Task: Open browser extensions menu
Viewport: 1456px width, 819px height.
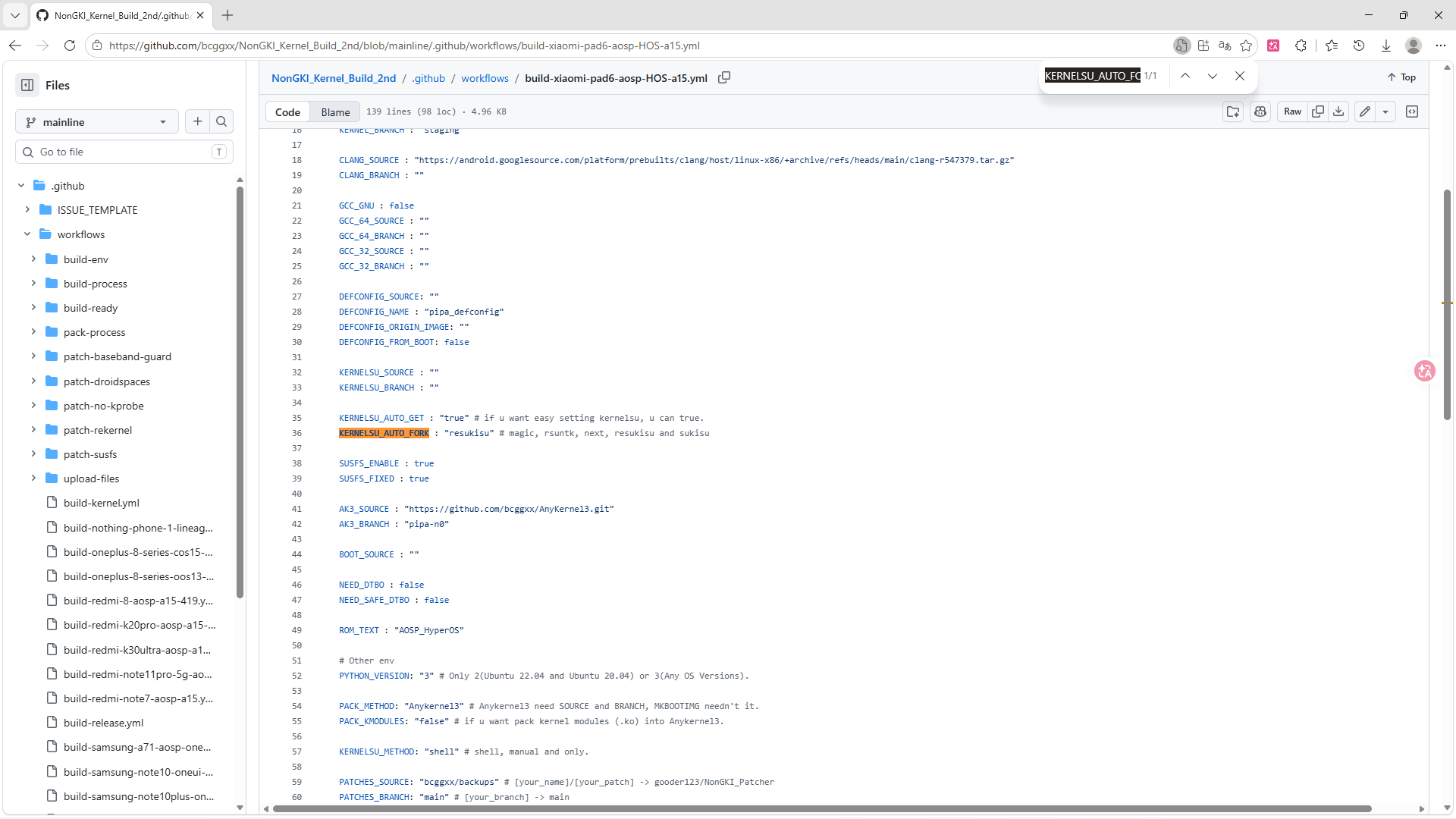Action: coord(1301,45)
